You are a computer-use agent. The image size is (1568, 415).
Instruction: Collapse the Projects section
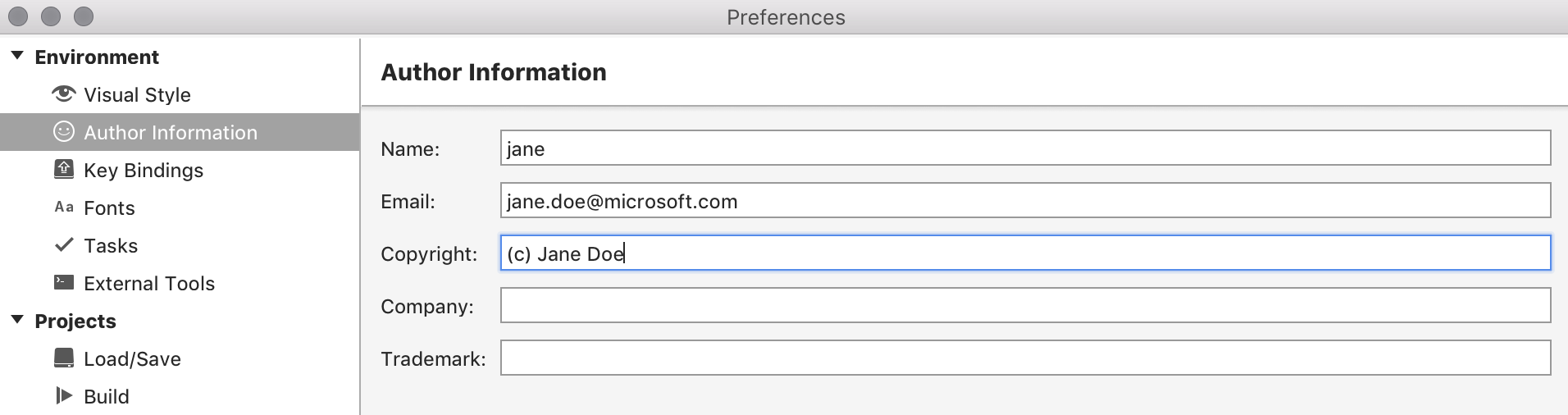pyautogui.click(x=17, y=321)
